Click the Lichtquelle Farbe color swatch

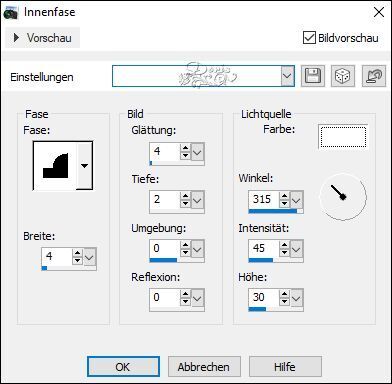click(343, 137)
